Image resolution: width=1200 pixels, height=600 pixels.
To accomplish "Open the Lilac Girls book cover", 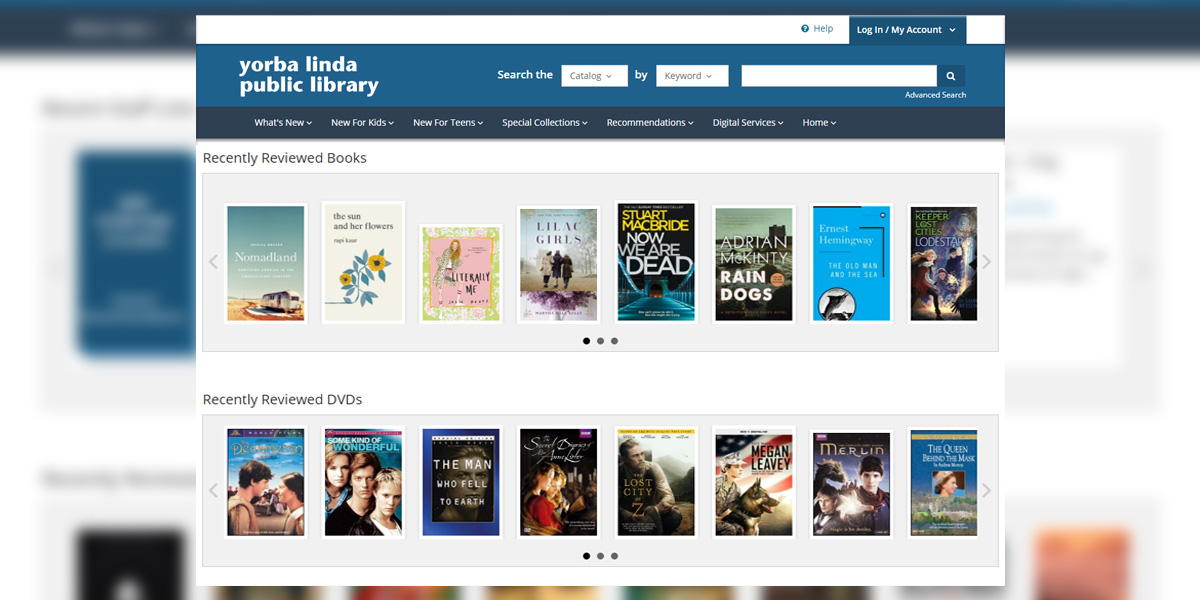I will 558,264.
